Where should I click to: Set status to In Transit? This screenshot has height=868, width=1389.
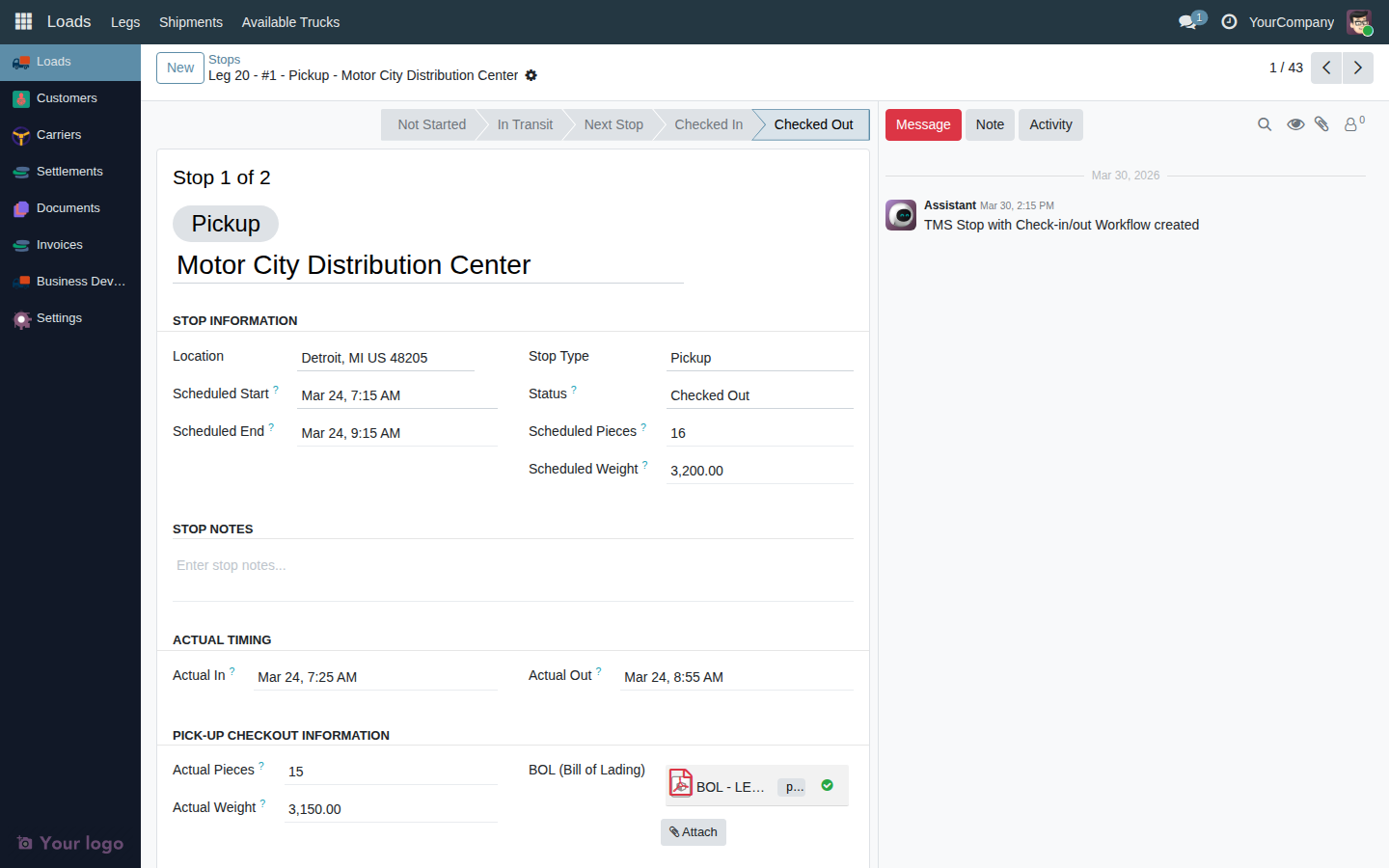pos(525,124)
